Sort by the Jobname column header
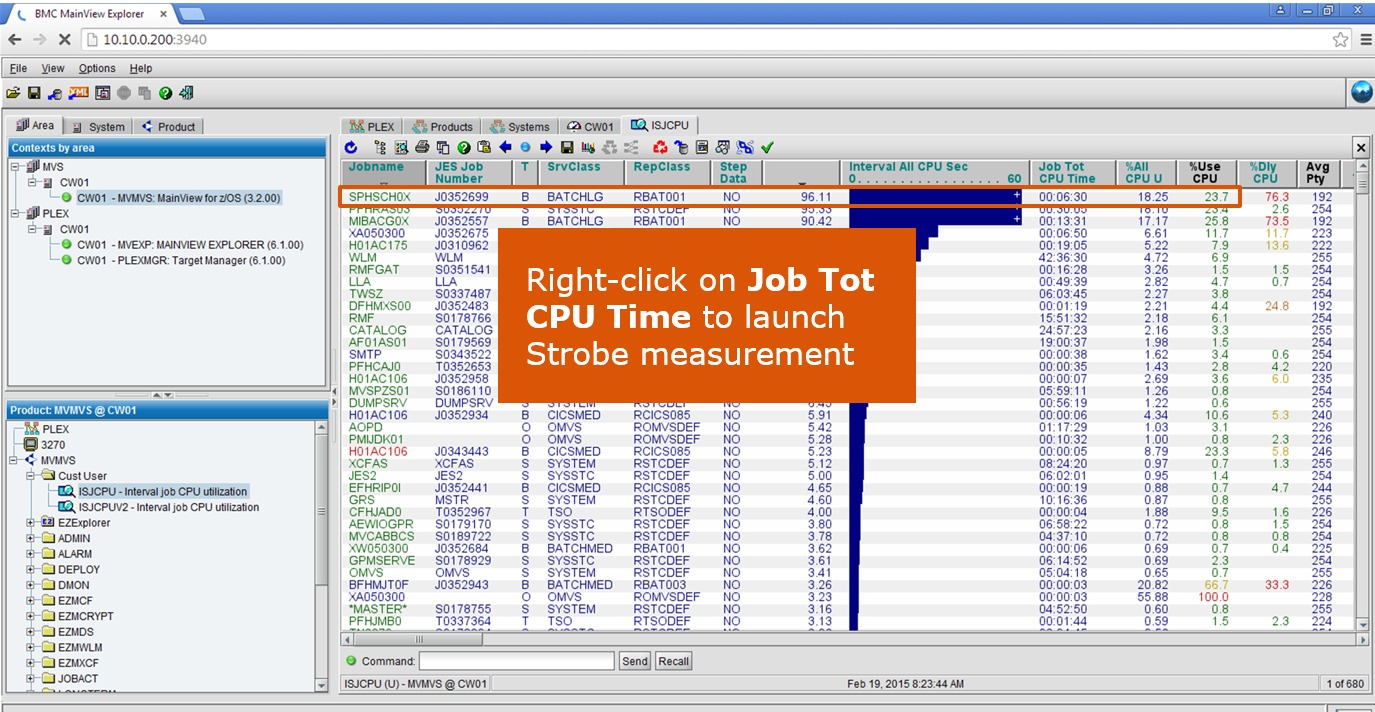This screenshot has height=712, width=1375. coord(384,172)
